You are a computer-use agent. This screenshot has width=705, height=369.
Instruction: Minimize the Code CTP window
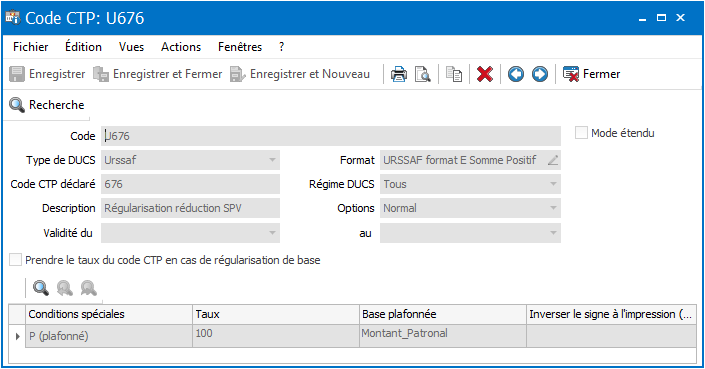pyautogui.click(x=643, y=18)
